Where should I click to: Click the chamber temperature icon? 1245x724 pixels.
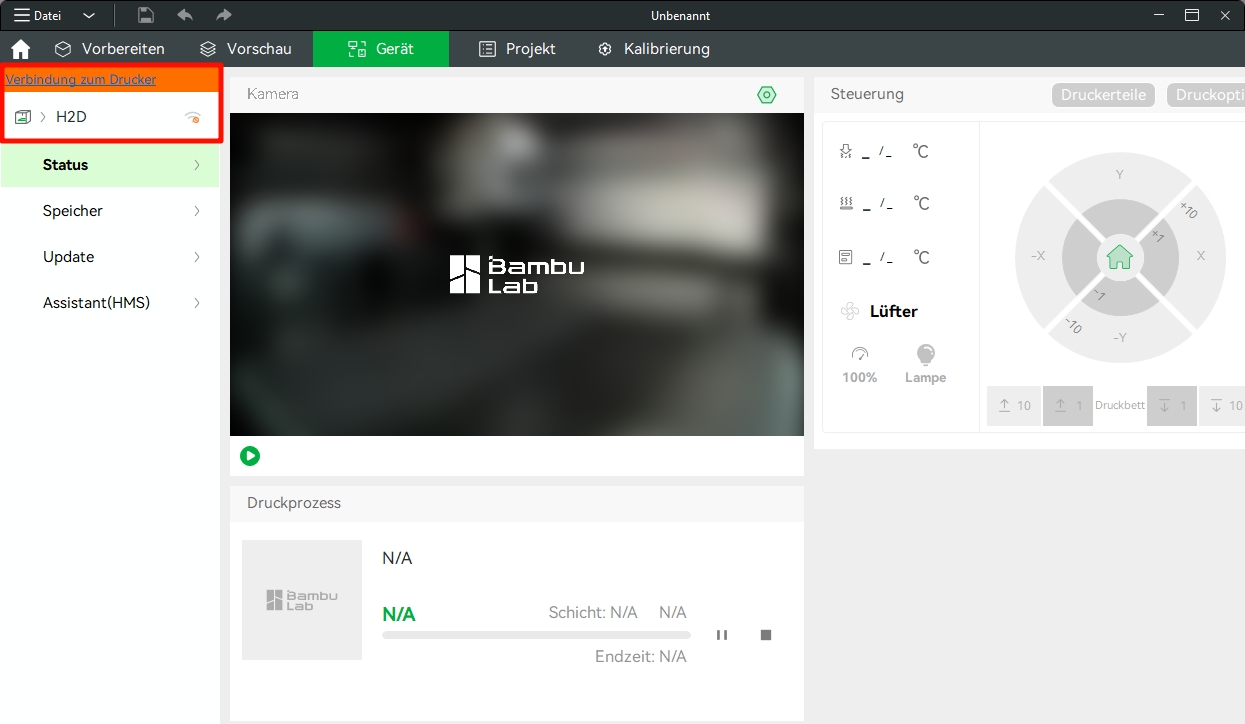(x=846, y=257)
